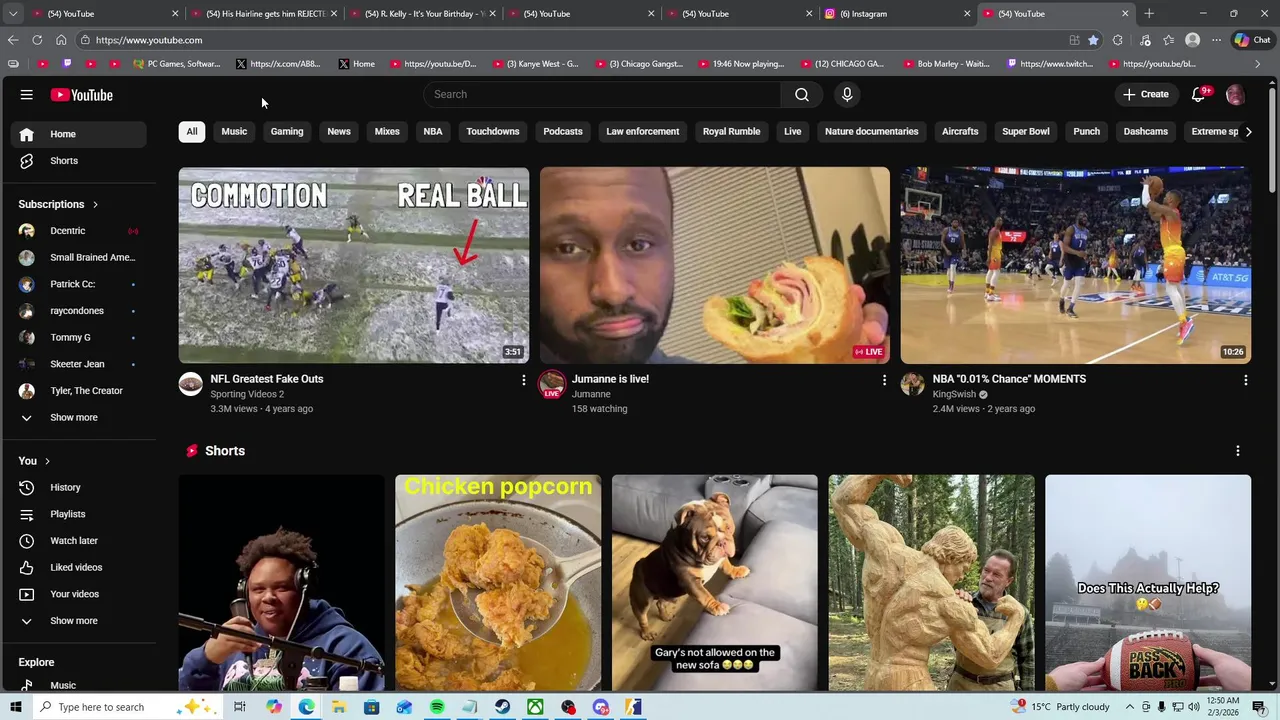The width and height of the screenshot is (1280, 720).
Task: Open options for NBA 0.01% Chance MOMENTS
Action: click(x=1245, y=380)
